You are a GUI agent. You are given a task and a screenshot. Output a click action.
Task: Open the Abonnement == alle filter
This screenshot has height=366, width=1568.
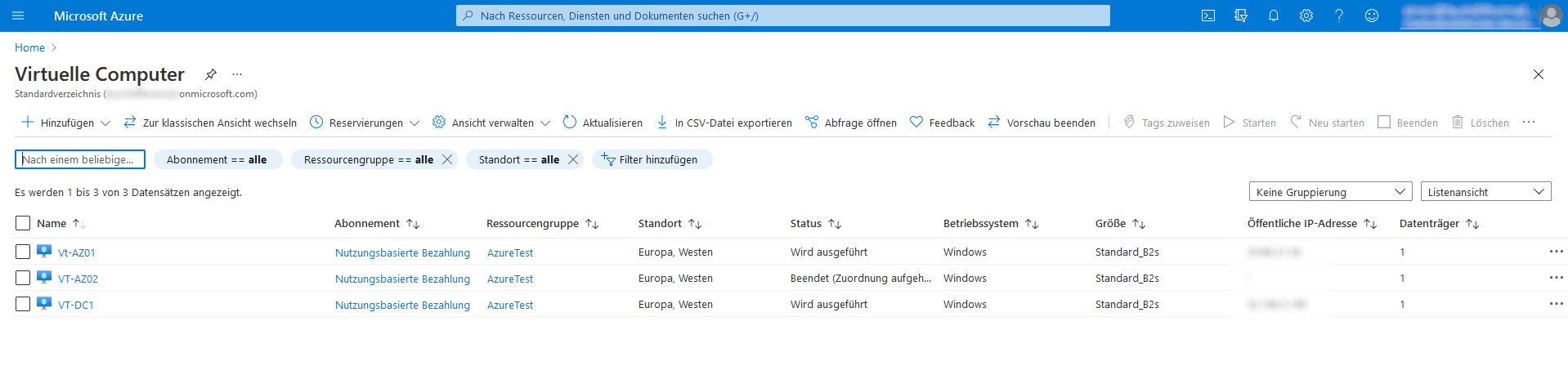tap(217, 159)
